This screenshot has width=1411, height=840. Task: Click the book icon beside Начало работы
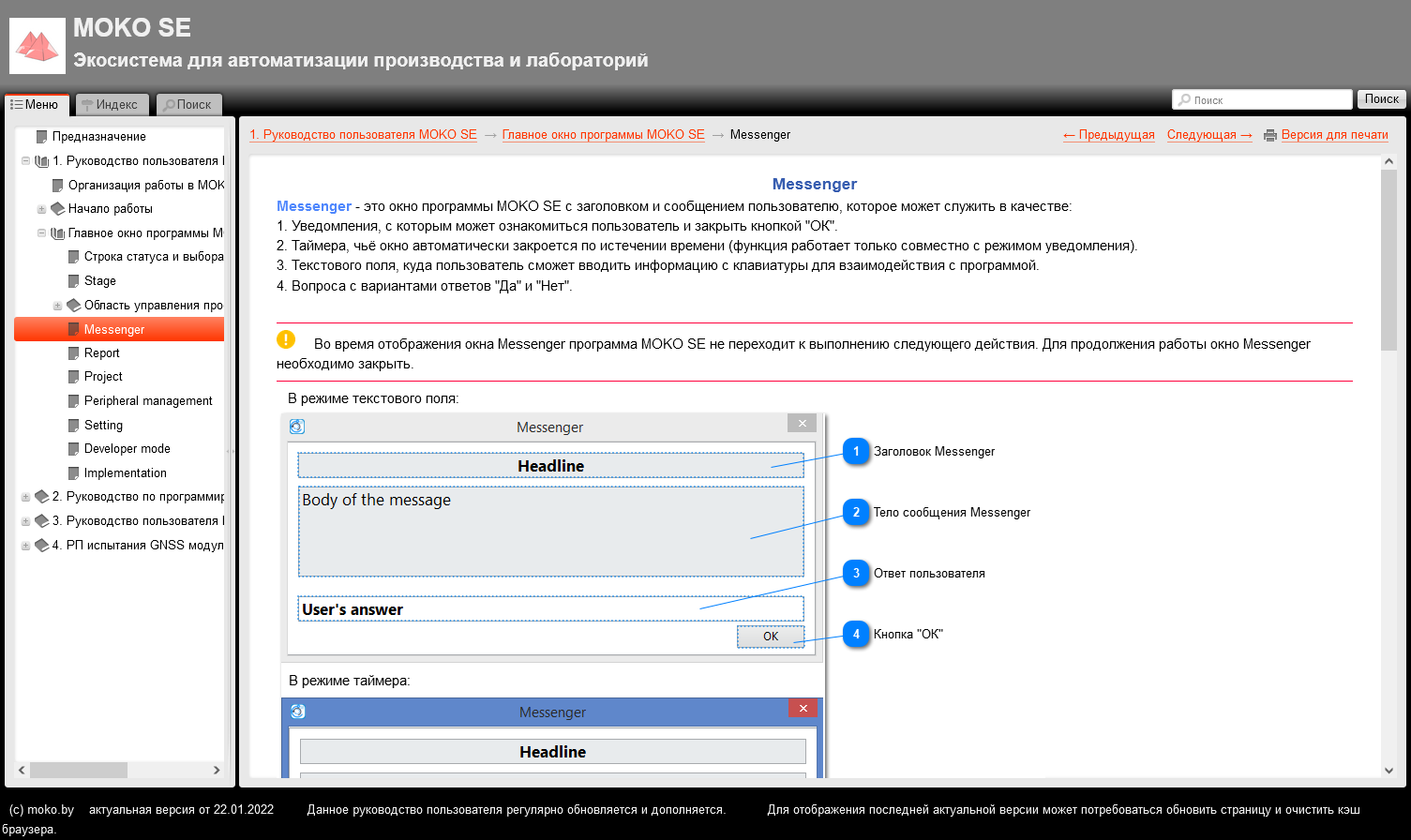(x=57, y=209)
